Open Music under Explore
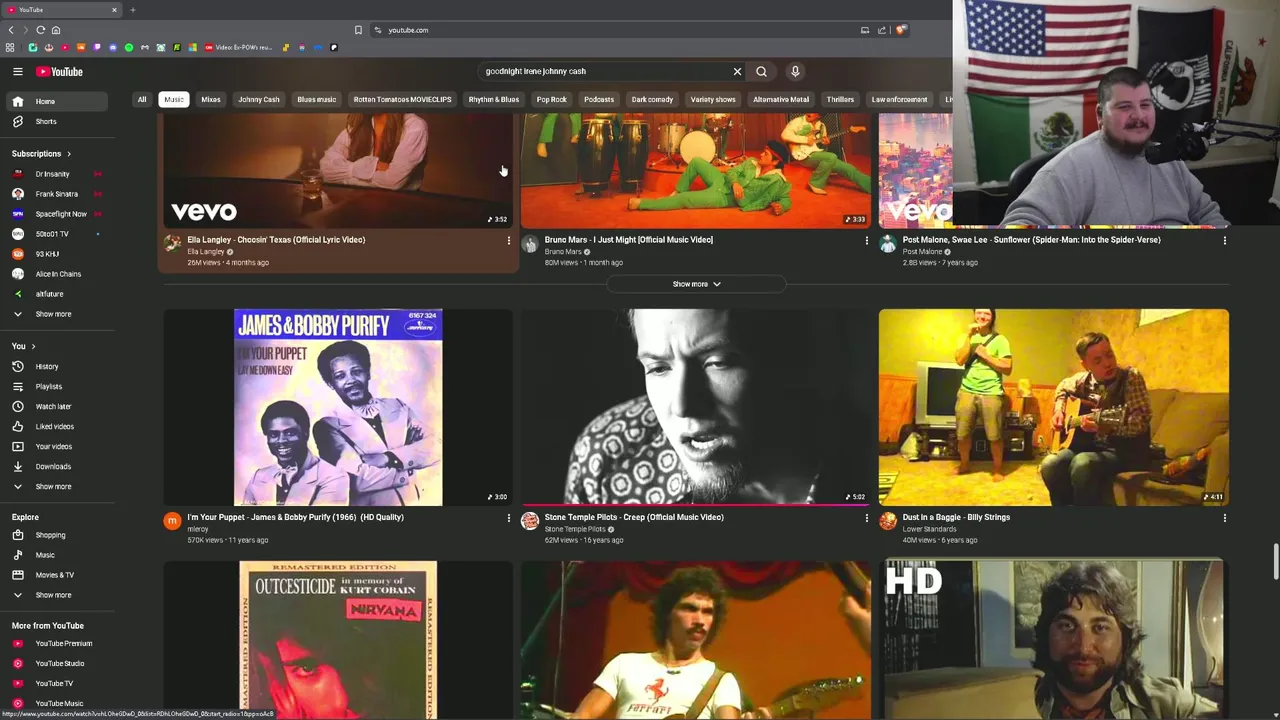 point(58,555)
